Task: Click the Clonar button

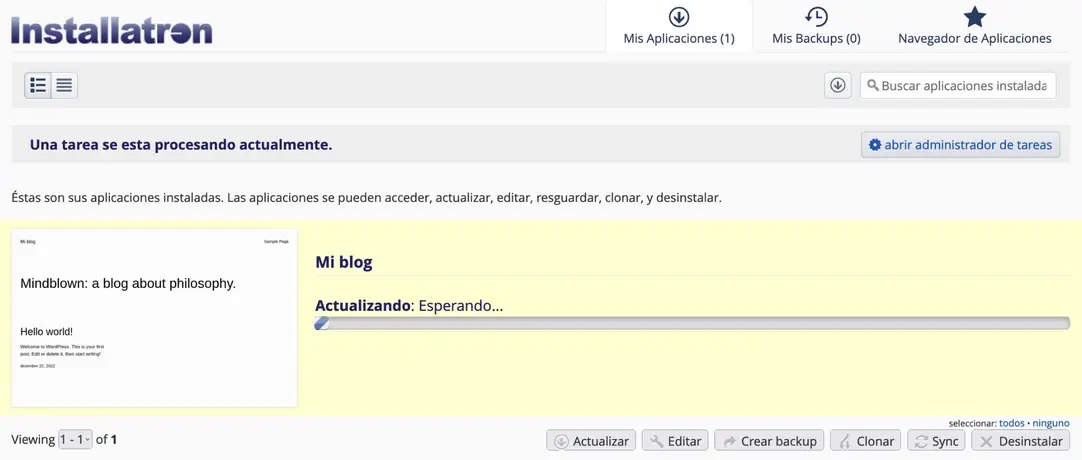Action: click(865, 441)
